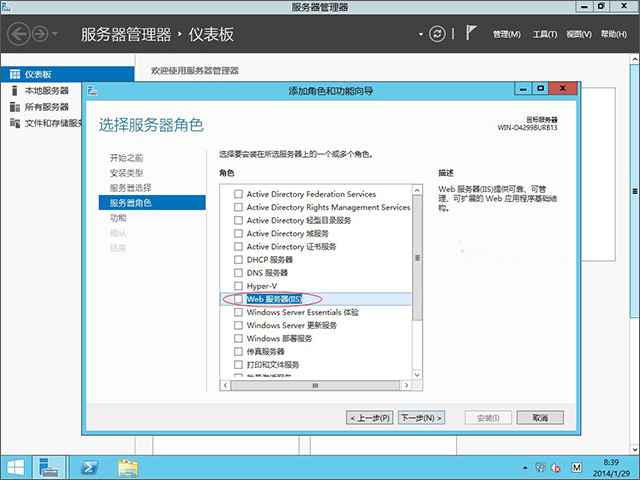Select 仪表板 in the sidebar
The image size is (640, 480).
[x=67, y=74]
